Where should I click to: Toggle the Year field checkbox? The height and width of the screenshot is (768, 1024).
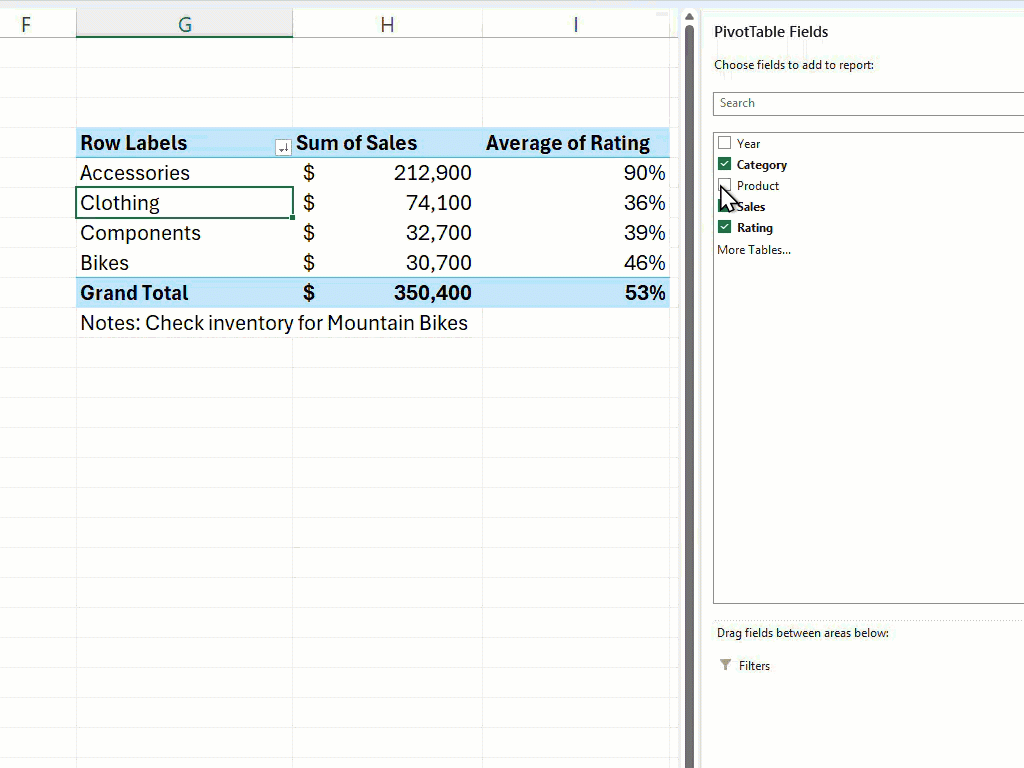point(724,143)
